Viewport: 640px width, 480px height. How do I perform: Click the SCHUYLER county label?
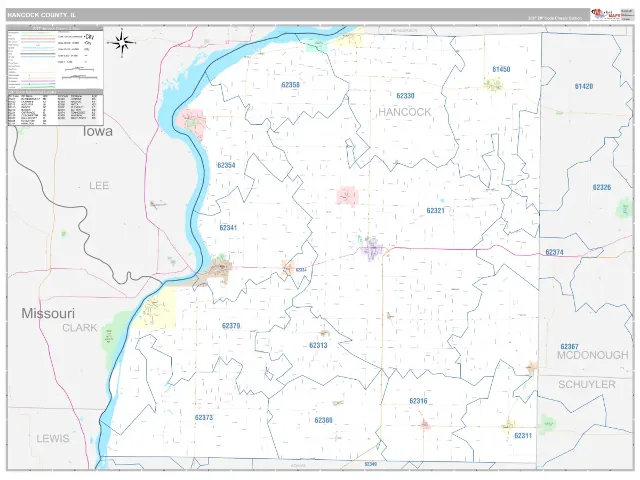click(x=587, y=384)
